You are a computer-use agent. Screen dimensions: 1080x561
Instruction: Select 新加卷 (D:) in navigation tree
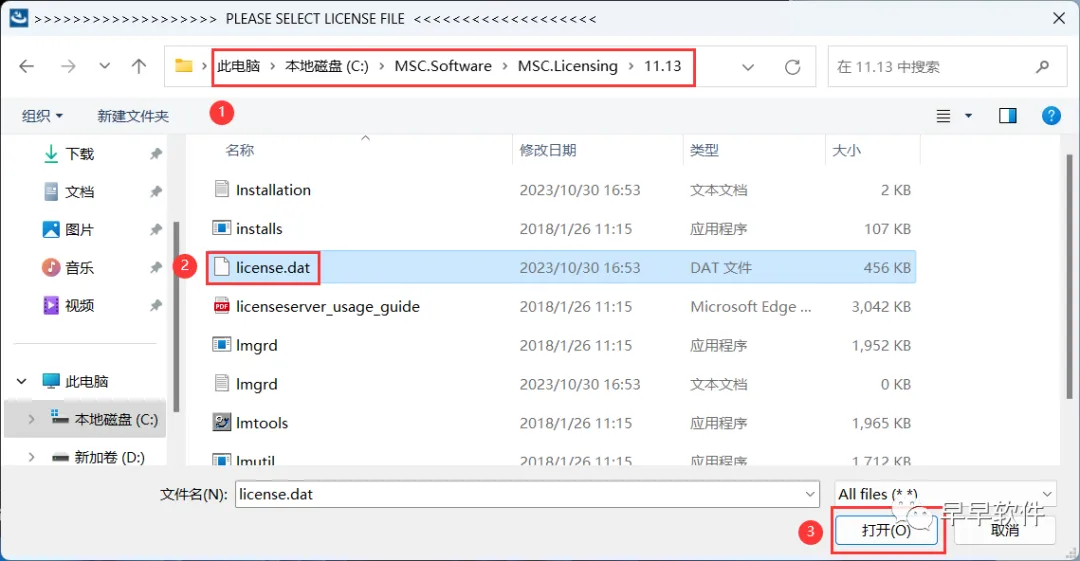(109, 457)
